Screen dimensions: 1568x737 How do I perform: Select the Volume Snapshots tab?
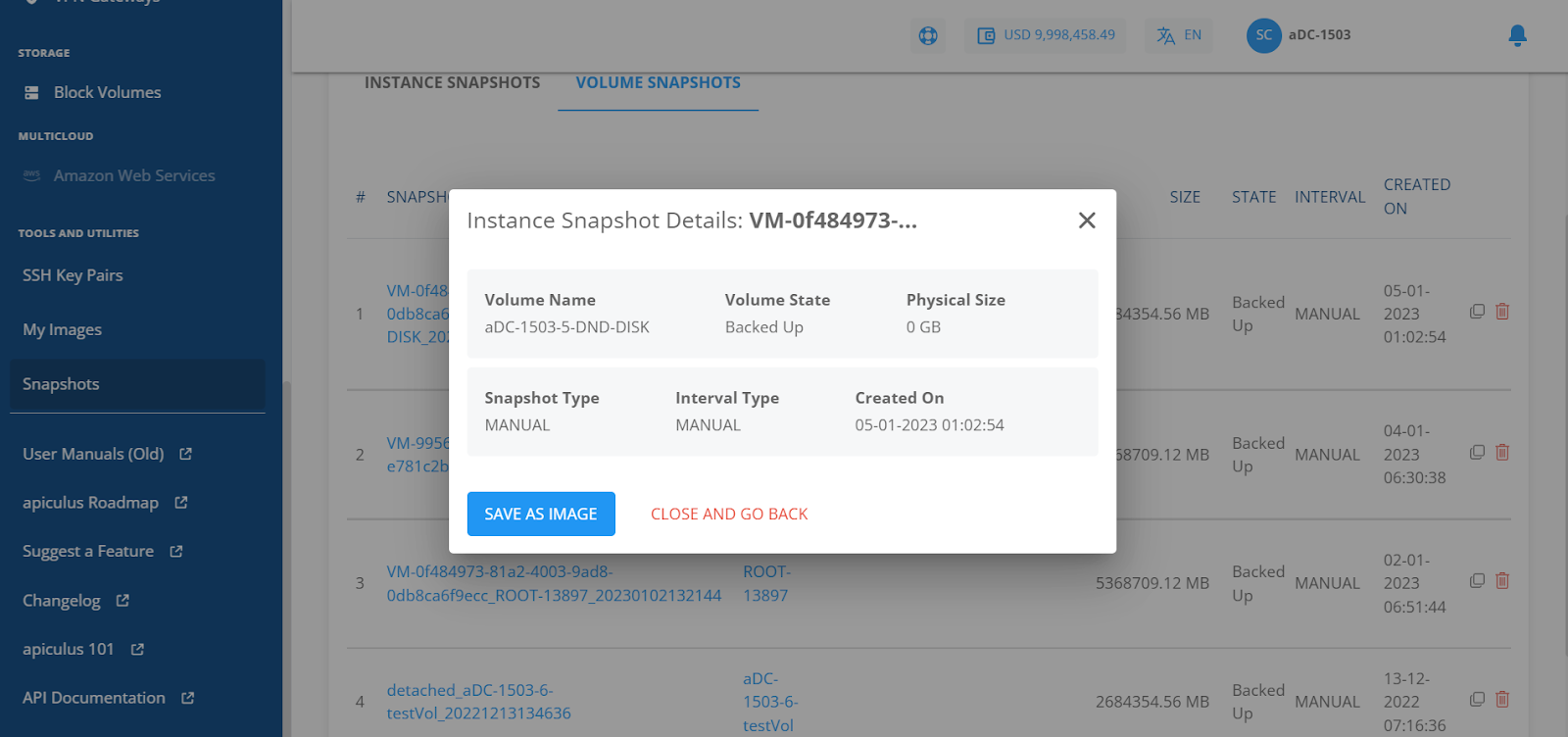pos(659,83)
